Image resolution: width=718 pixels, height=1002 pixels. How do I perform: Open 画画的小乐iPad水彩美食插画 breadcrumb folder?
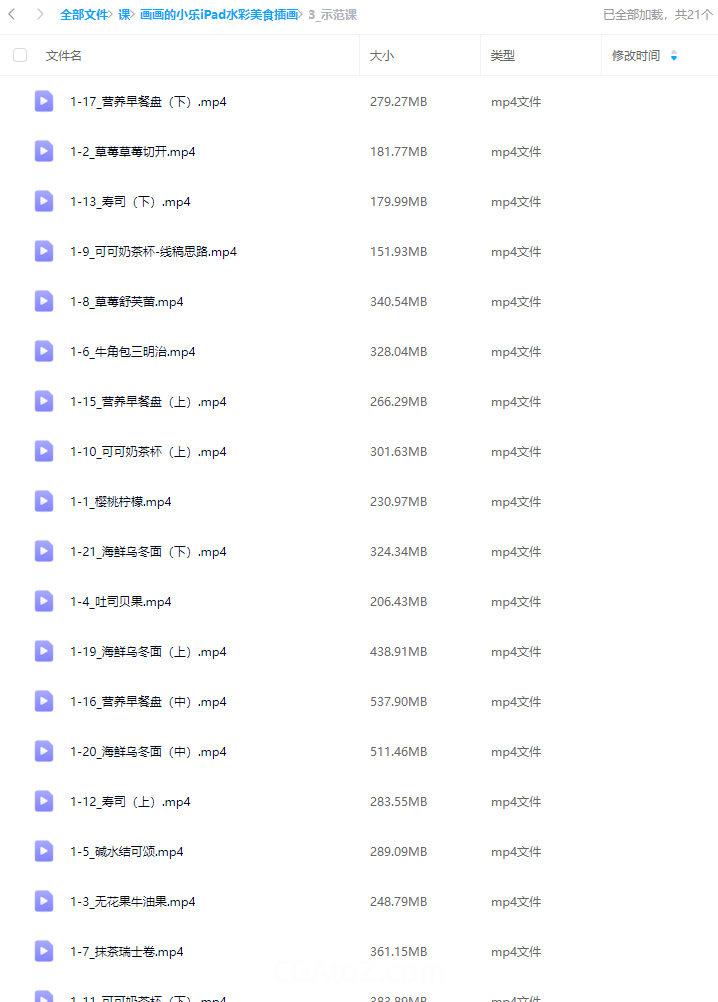pos(218,15)
